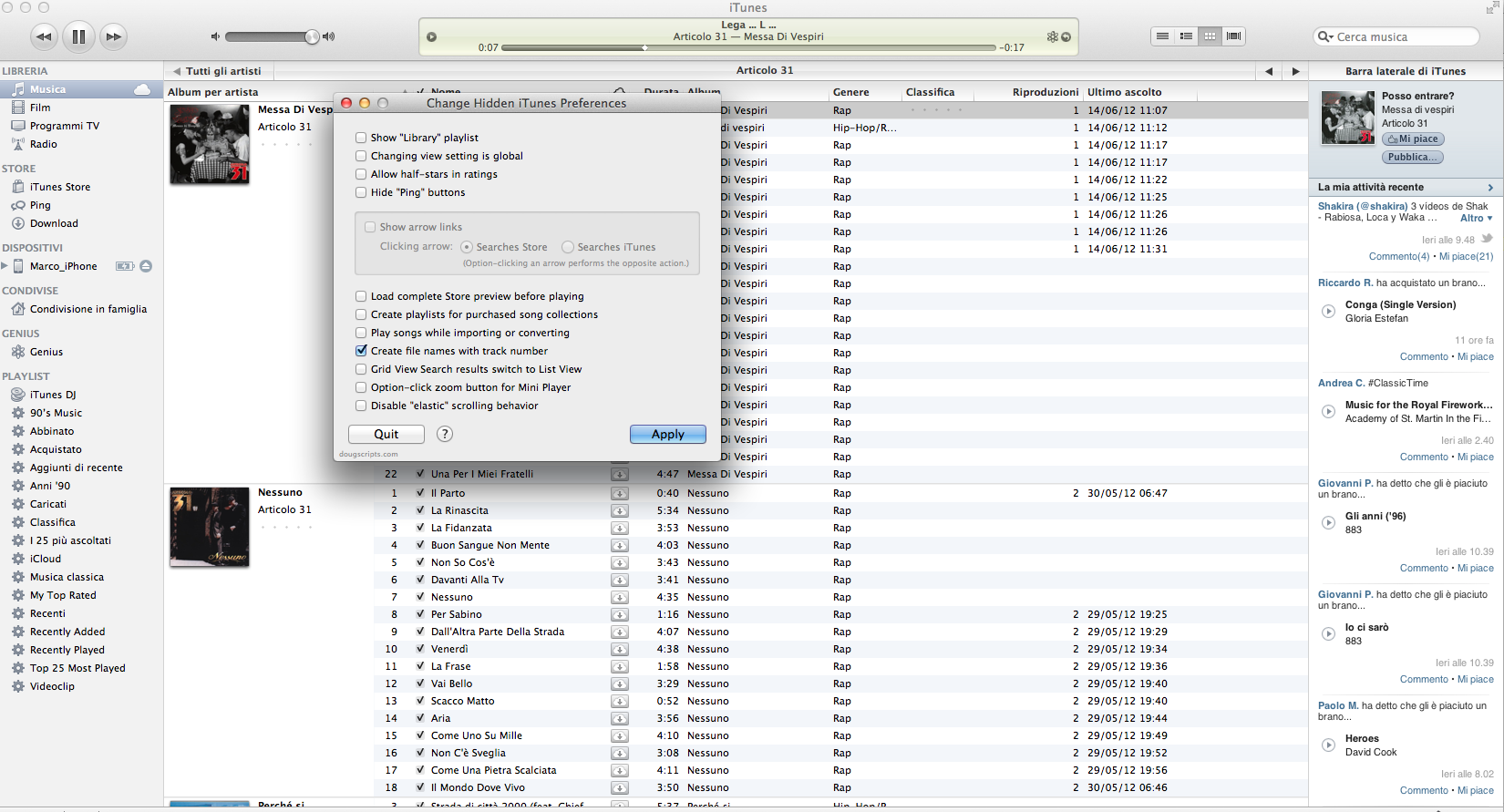1504x812 pixels.
Task: Open the iTunes DJ playlist
Action: pos(53,395)
